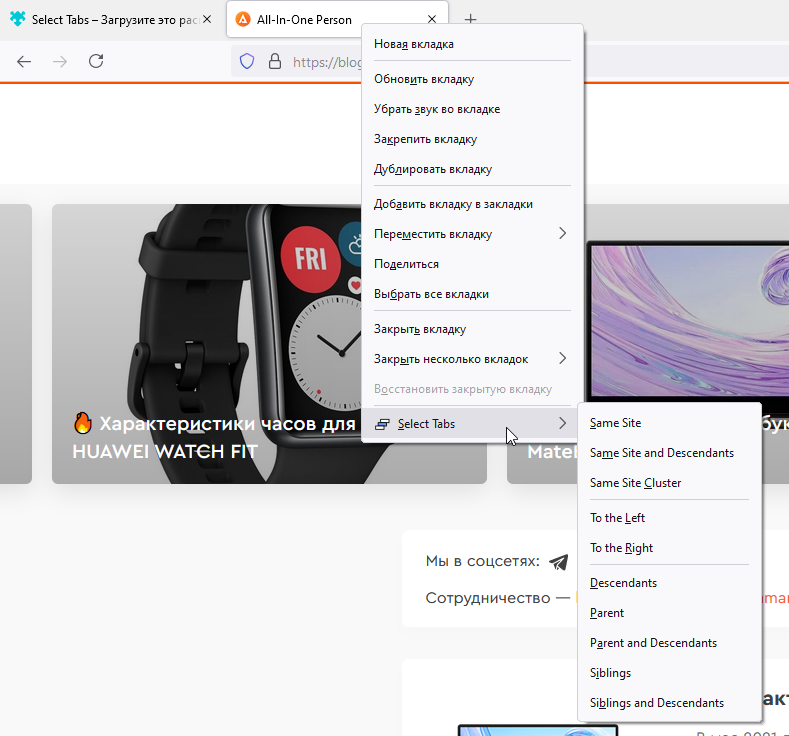Screen dimensions: 789x736
Task: Choose Добавить вкладку в закладки
Action: 472,204
